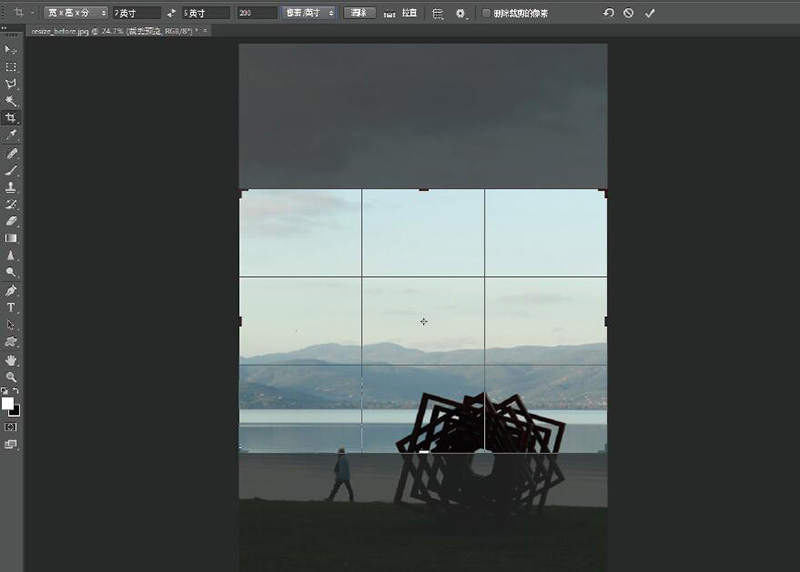Activate the Eraser tool
The image size is (800, 572).
click(x=11, y=221)
